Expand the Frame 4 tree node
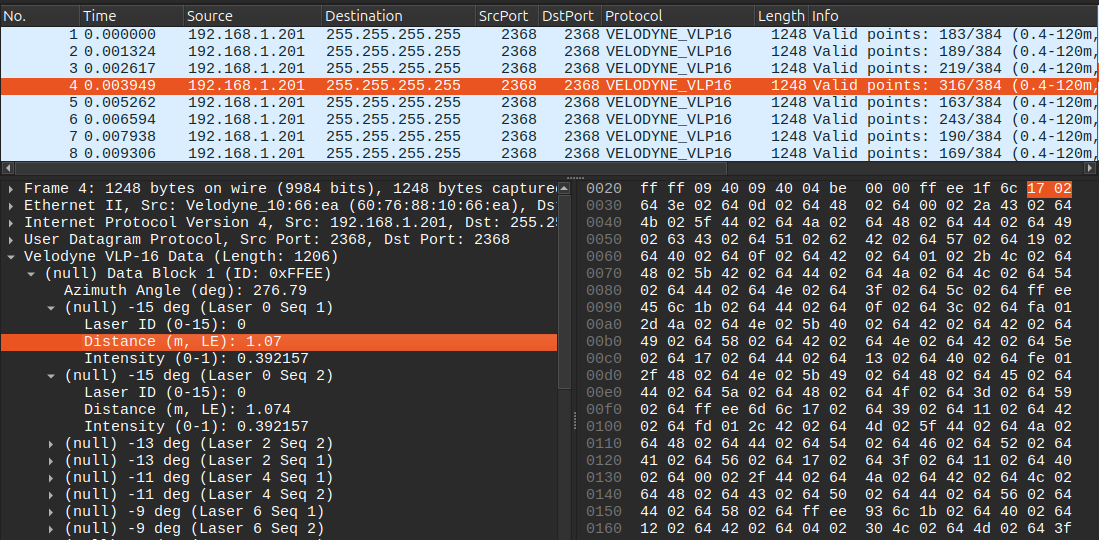This screenshot has height=540, width=1099. [x=11, y=188]
